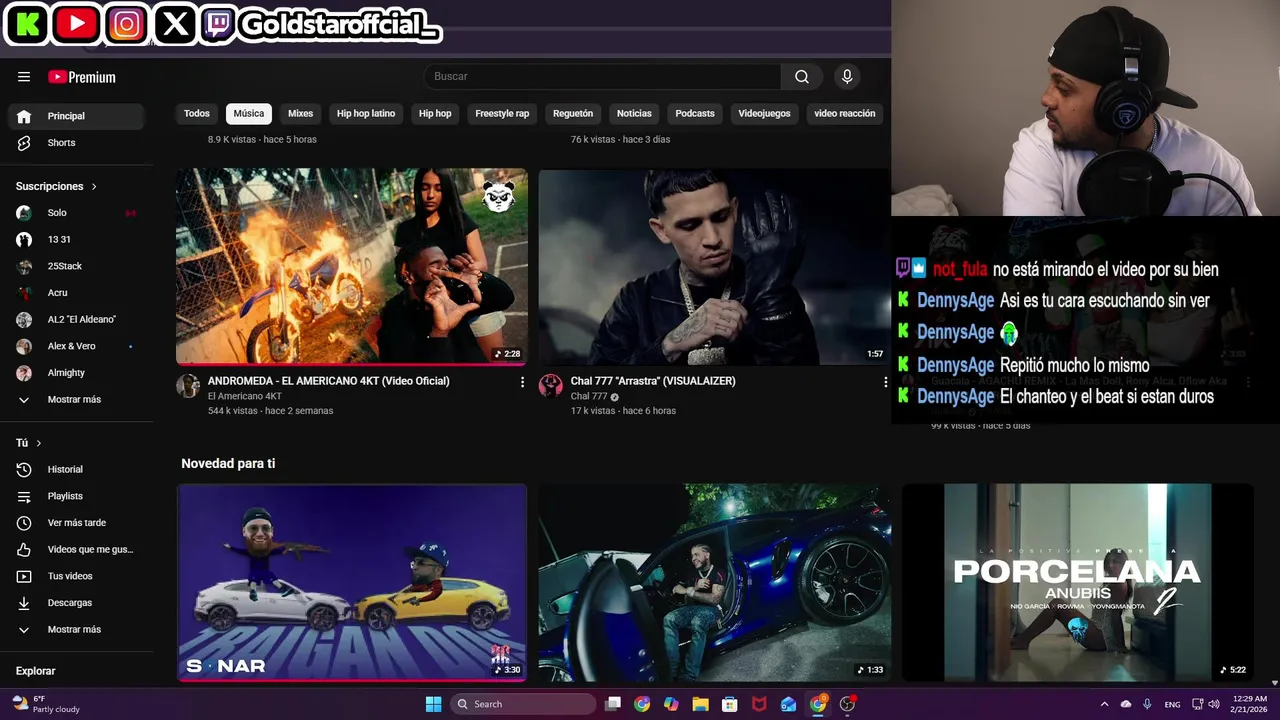The image size is (1280, 720).
Task: Open the Windows Start menu
Action: click(x=433, y=704)
